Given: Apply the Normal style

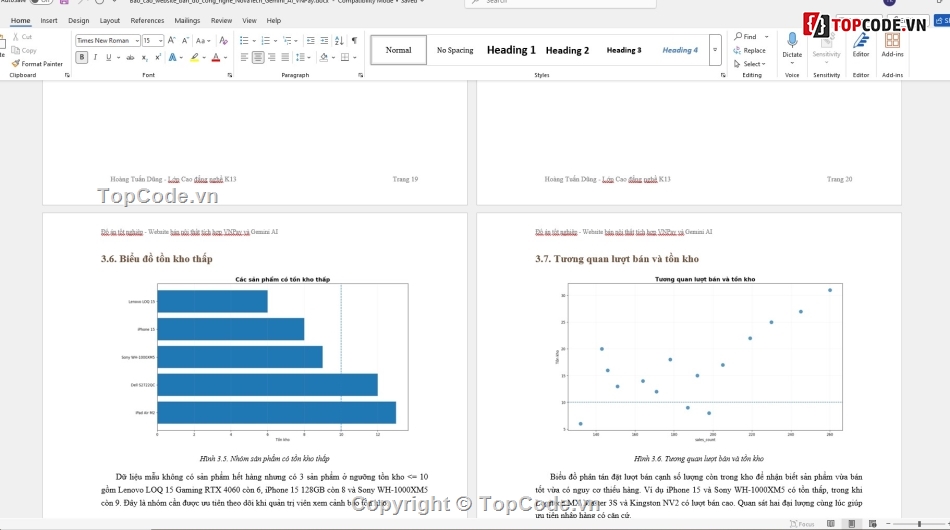Looking at the screenshot, I should point(398,50).
